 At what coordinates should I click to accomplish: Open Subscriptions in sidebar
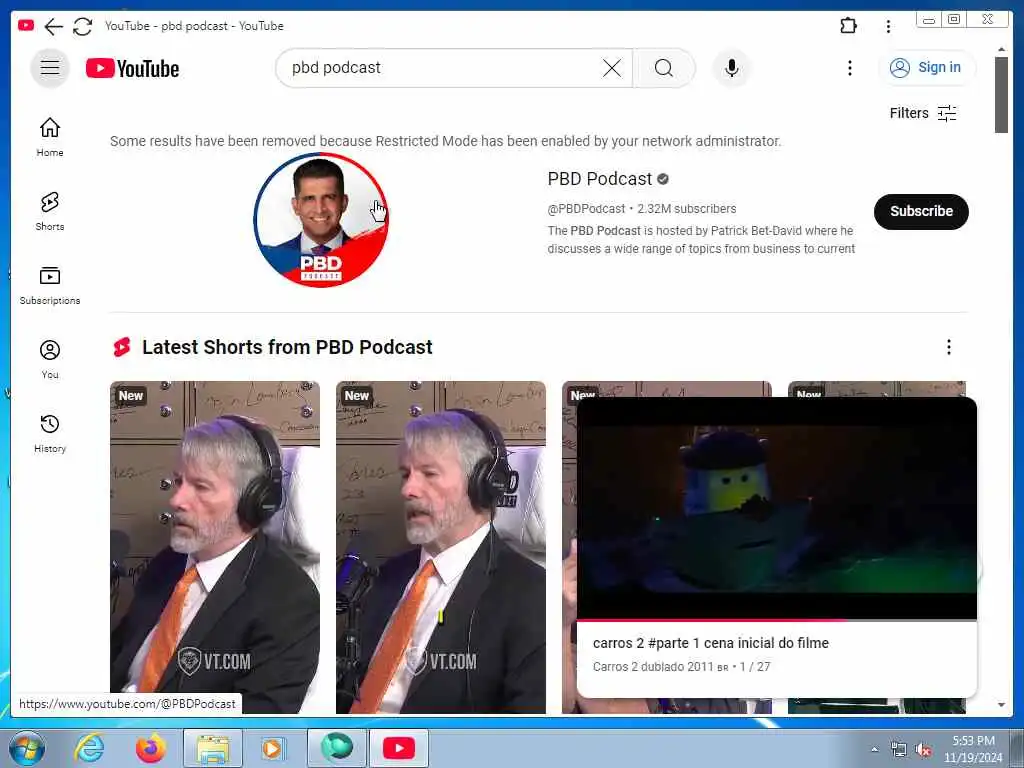click(50, 285)
